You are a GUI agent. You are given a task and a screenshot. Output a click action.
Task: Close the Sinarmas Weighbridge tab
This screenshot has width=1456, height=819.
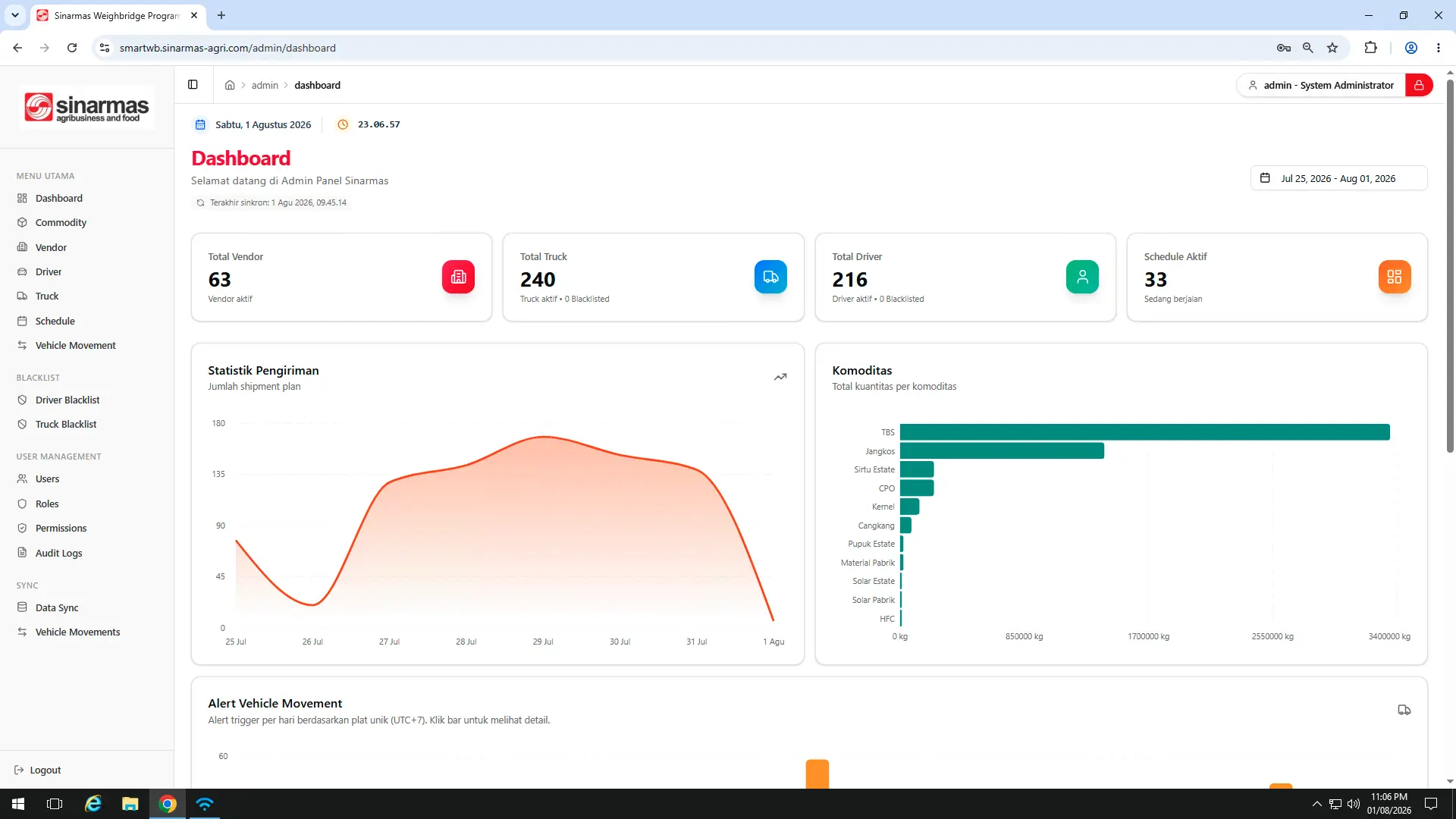(x=194, y=15)
